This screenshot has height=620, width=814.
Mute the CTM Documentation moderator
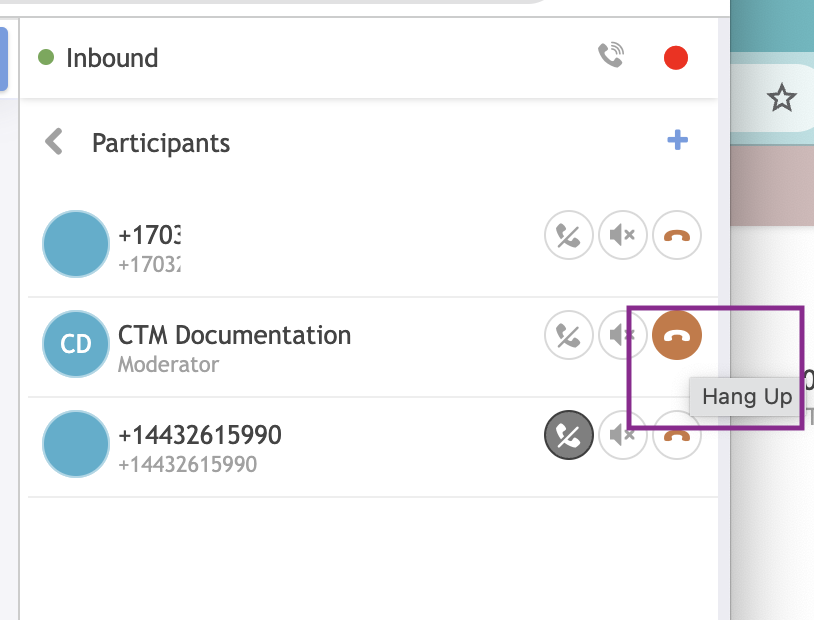pos(621,336)
